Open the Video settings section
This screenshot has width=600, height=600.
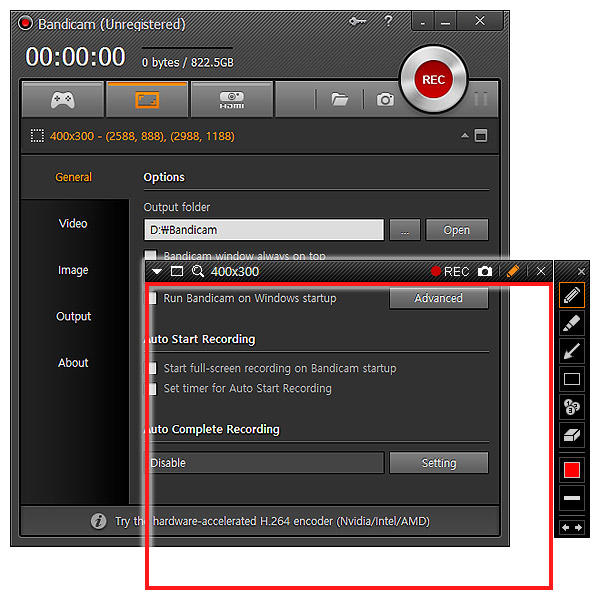[x=73, y=223]
